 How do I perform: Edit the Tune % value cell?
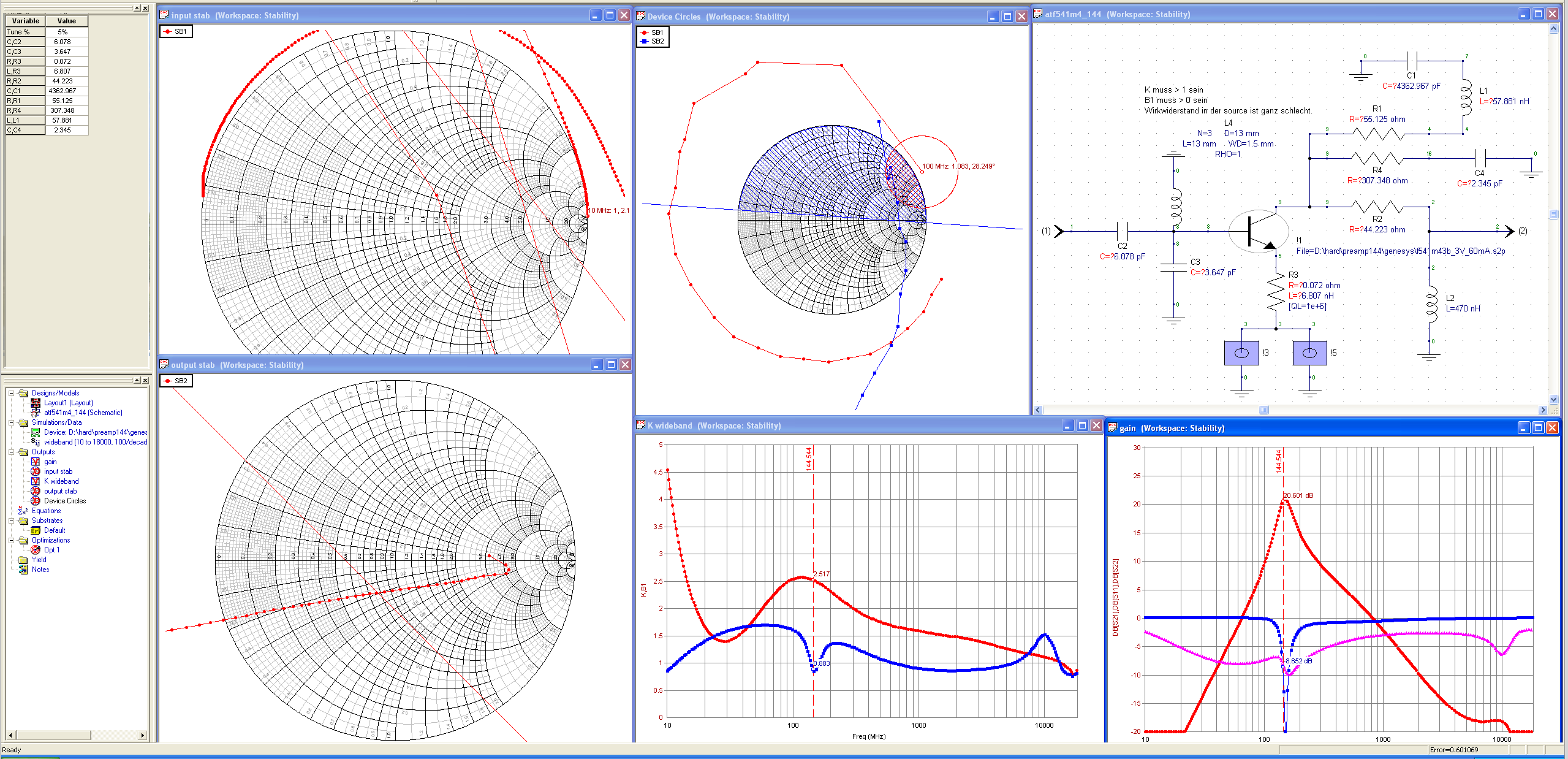[67, 32]
